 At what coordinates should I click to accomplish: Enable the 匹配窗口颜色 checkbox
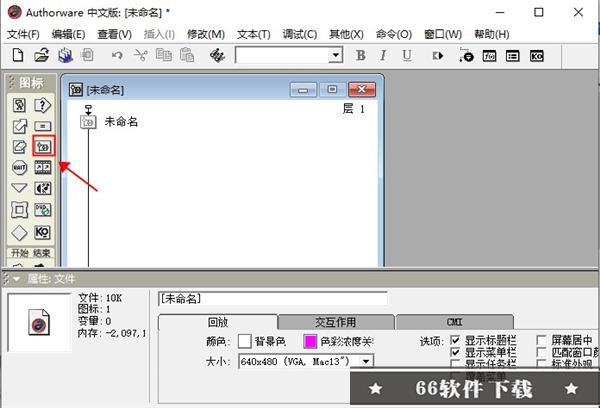[541, 352]
